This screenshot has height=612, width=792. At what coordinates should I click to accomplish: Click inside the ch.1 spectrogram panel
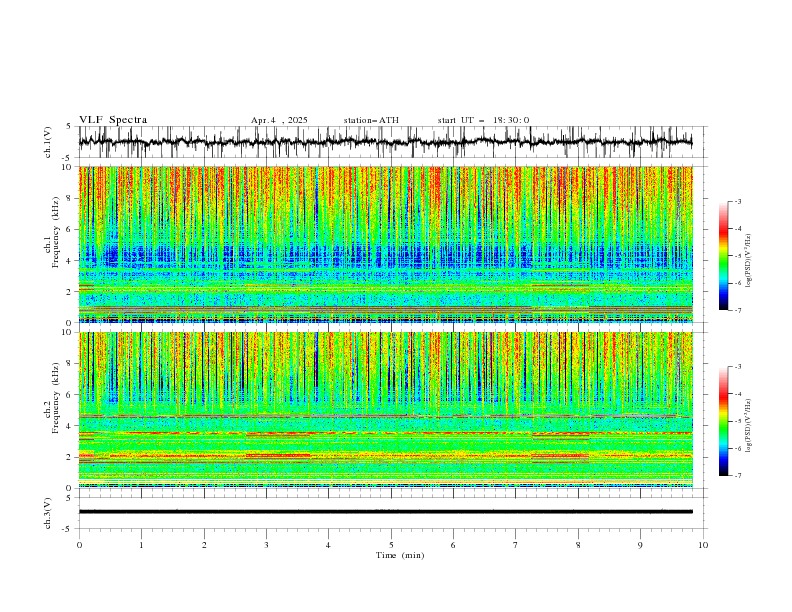click(x=385, y=244)
